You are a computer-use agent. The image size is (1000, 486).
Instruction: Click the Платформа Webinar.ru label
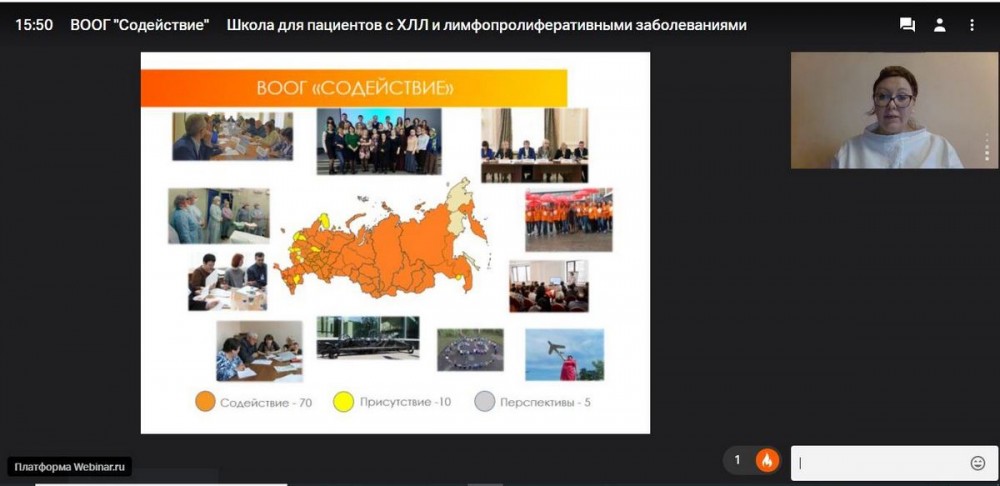(70, 466)
